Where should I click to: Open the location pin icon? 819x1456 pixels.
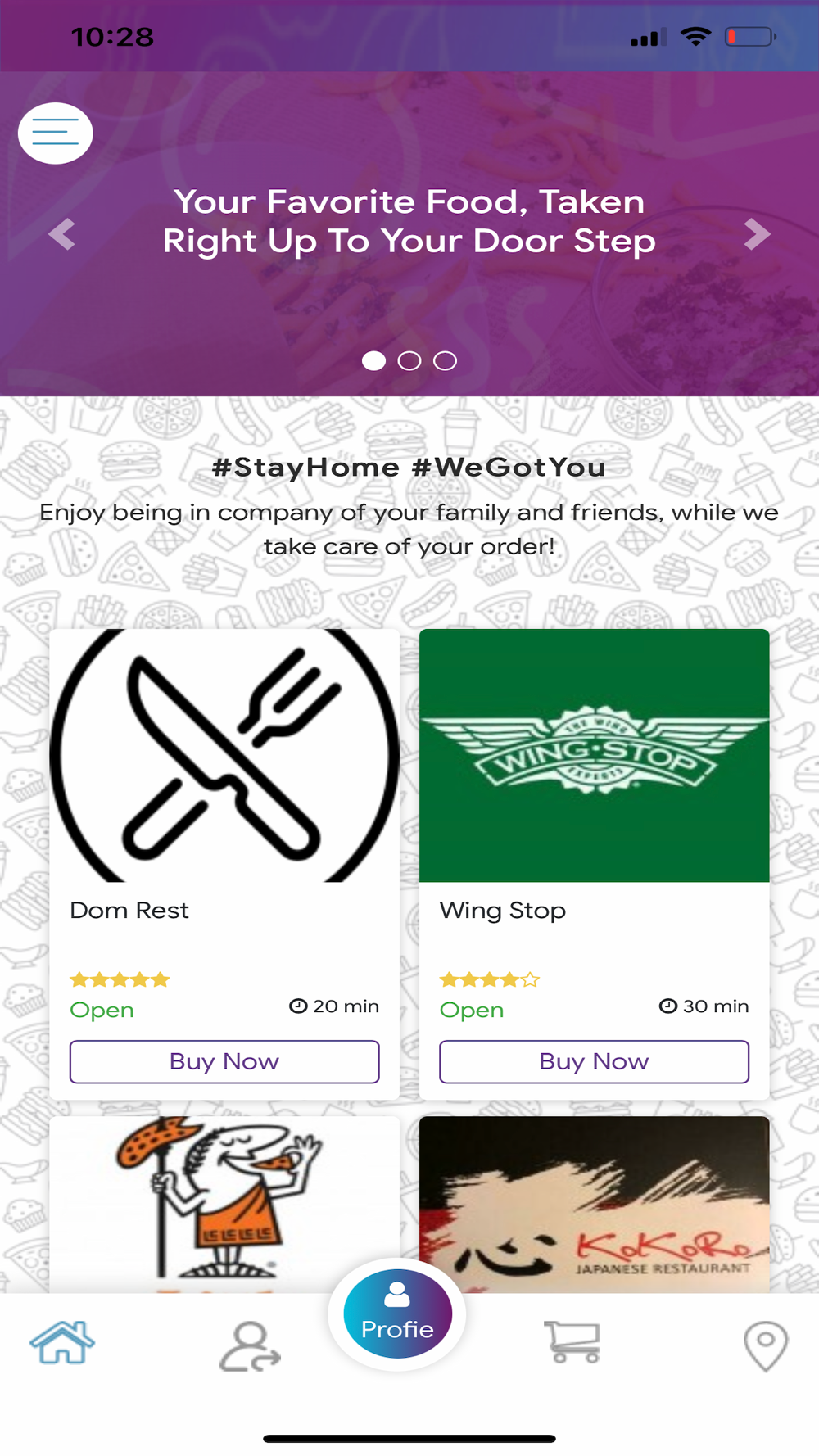tap(766, 1345)
